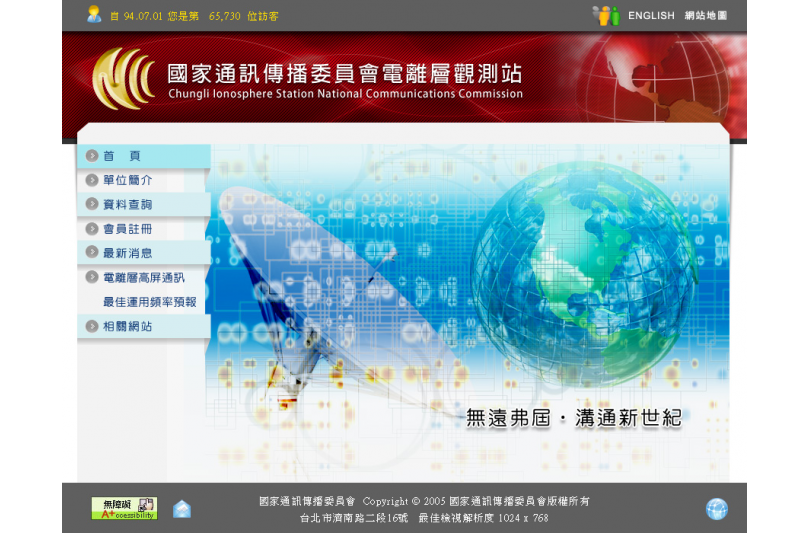
Task: Click the footer address 台北市濟南路二段16號
Action: [x=354, y=518]
